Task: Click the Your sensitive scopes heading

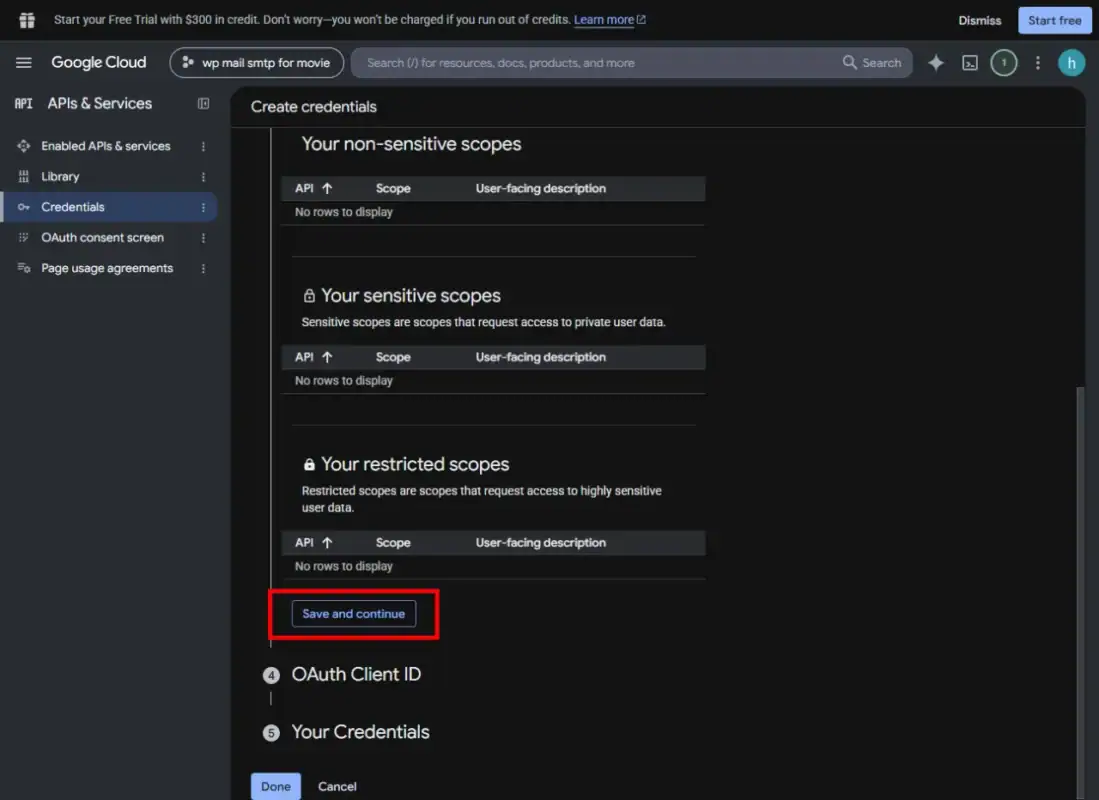Action: tap(410, 296)
